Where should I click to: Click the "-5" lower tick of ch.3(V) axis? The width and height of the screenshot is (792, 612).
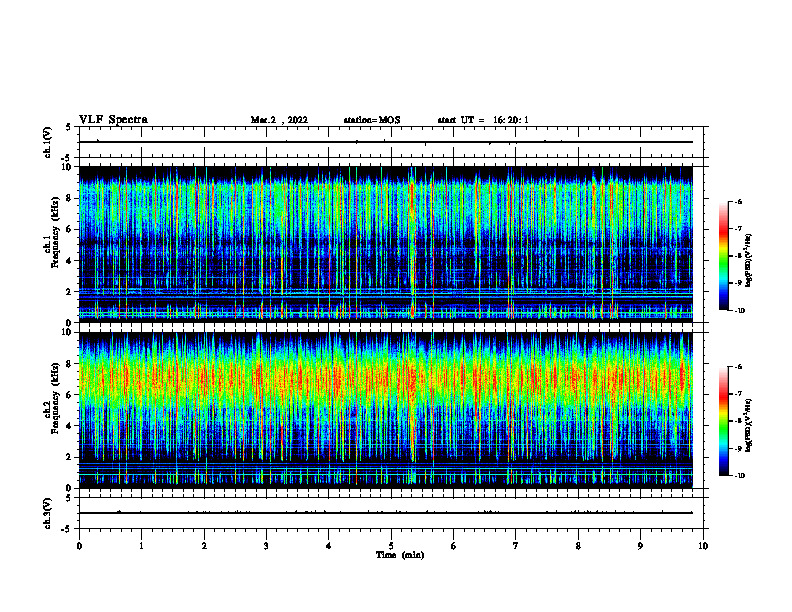click(67, 529)
